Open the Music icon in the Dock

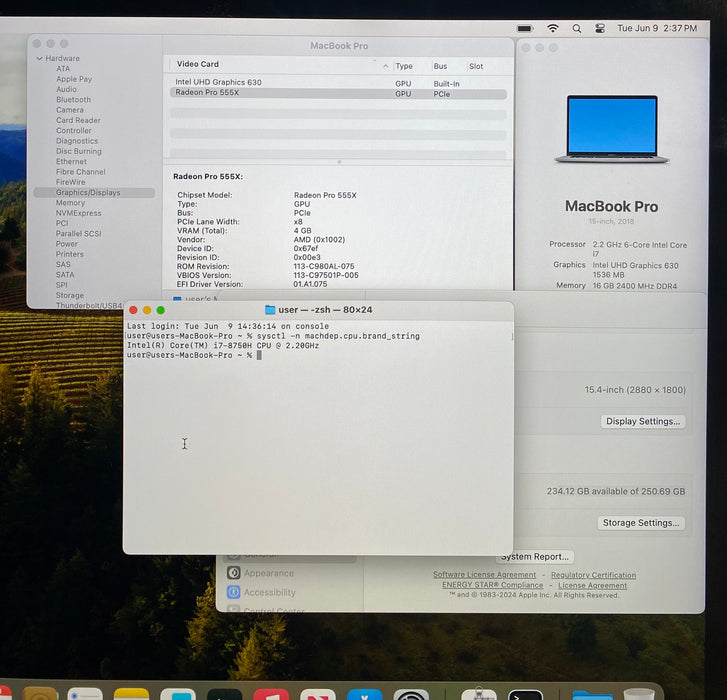(x=271, y=694)
